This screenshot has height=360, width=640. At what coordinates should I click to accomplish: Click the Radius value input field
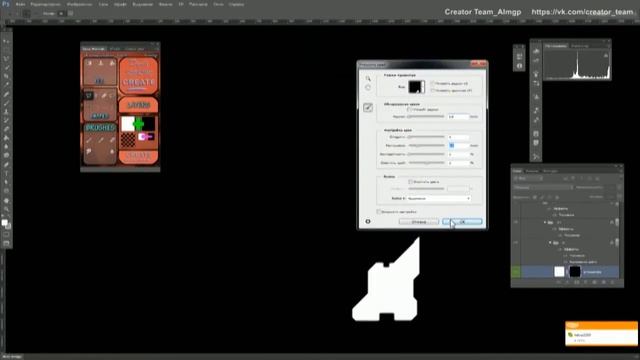pyautogui.click(x=458, y=117)
